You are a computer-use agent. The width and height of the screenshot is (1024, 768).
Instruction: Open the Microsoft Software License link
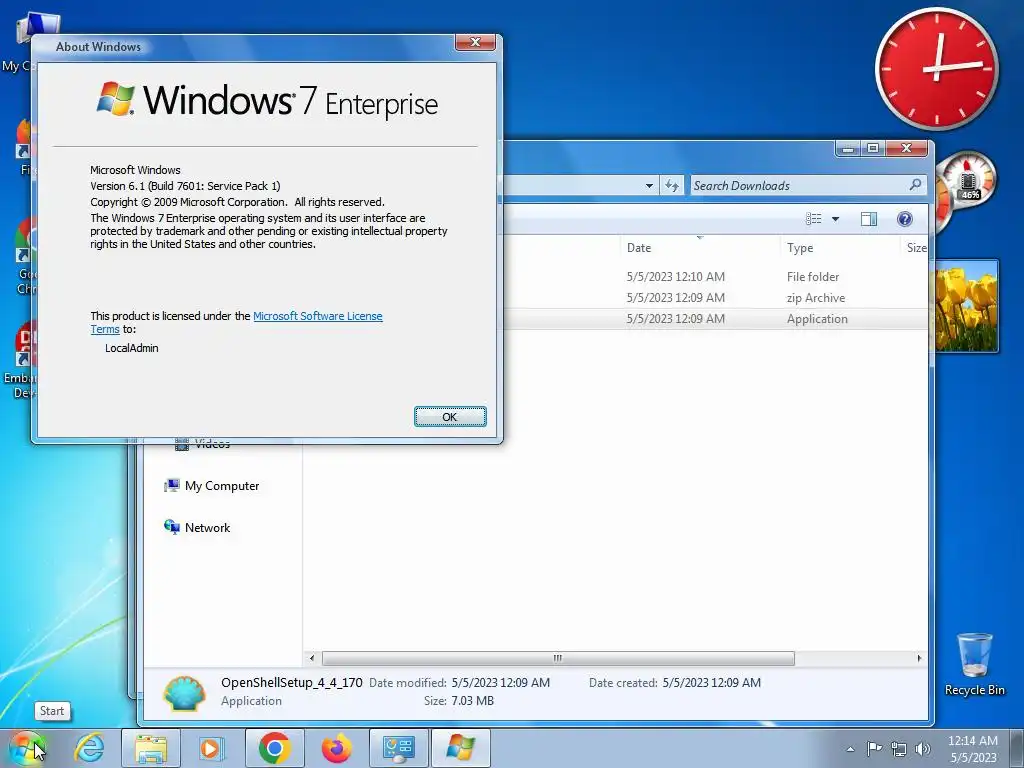click(x=317, y=316)
